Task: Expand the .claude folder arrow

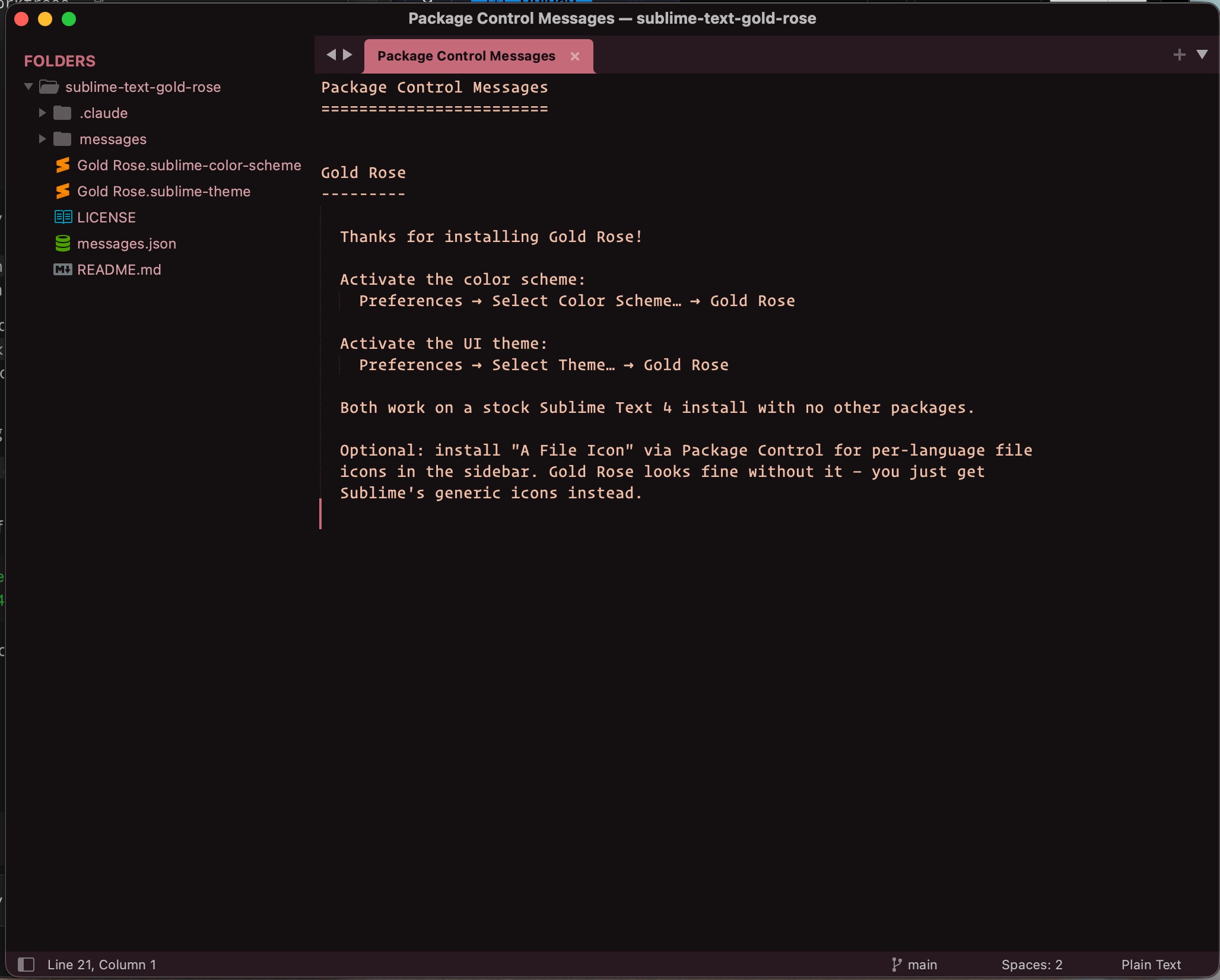Action: click(42, 113)
